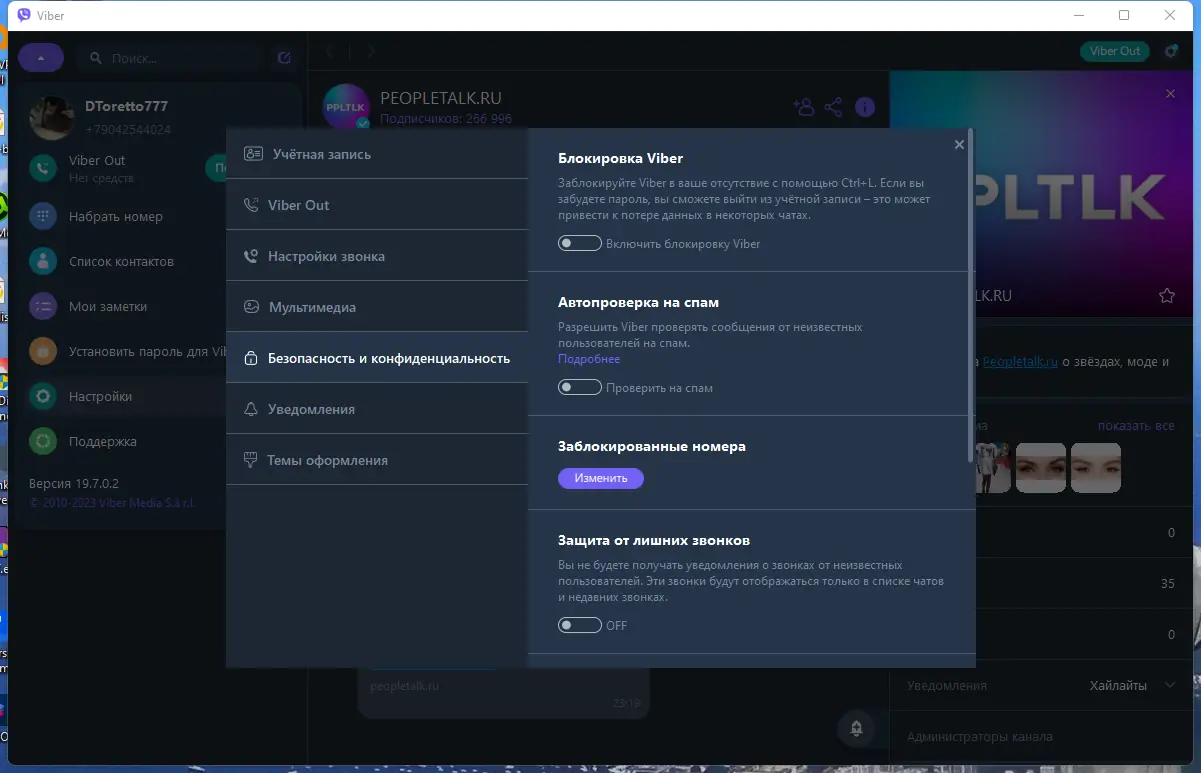
Task: Click the rightmost eye media thumbnail
Action: (1096, 467)
